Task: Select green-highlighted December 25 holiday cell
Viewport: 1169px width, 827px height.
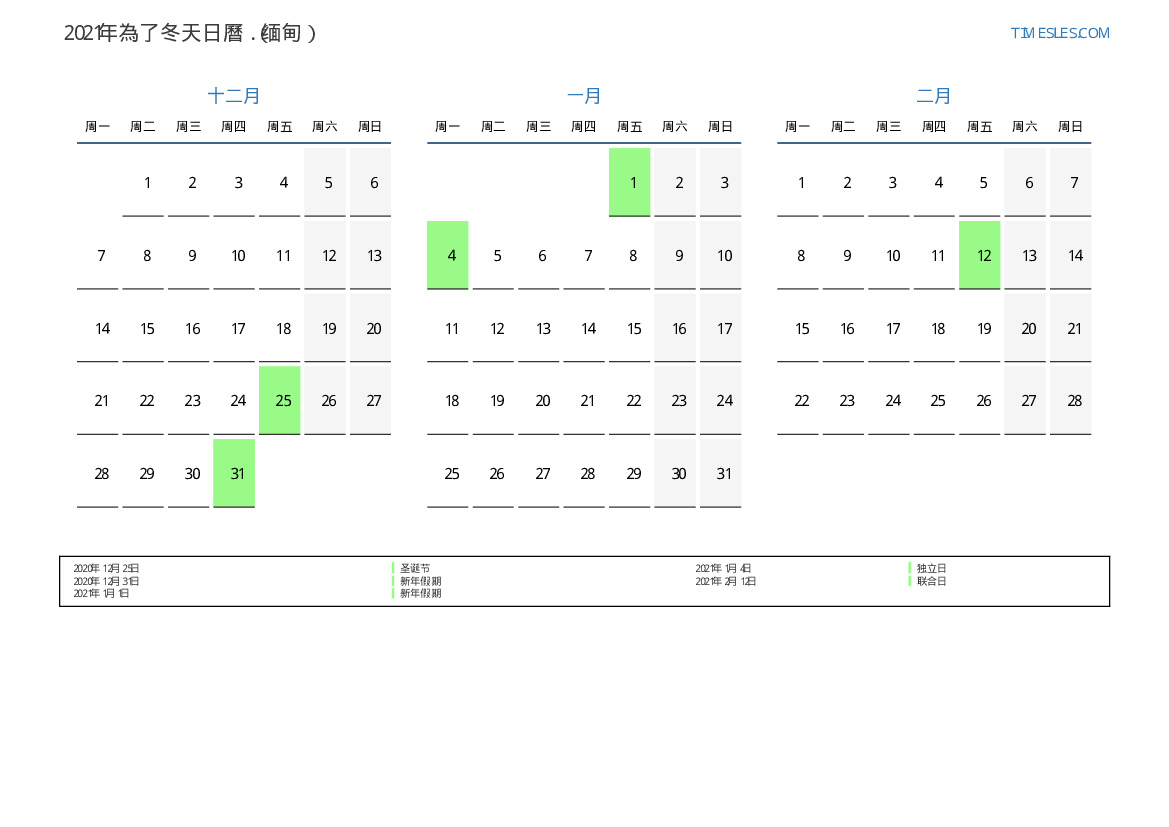Action: pos(280,400)
